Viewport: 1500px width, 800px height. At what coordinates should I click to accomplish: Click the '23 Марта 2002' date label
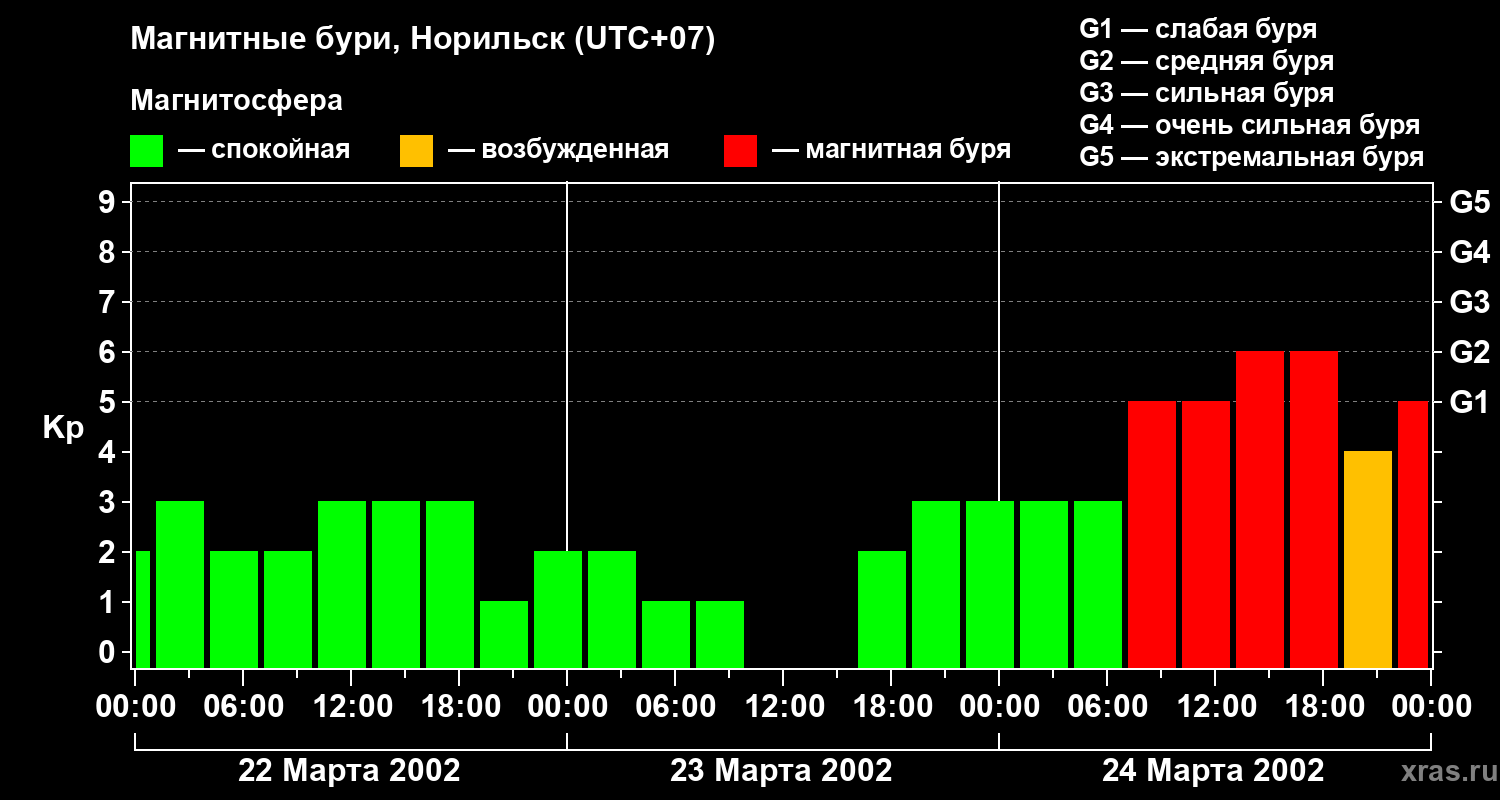coord(781,770)
